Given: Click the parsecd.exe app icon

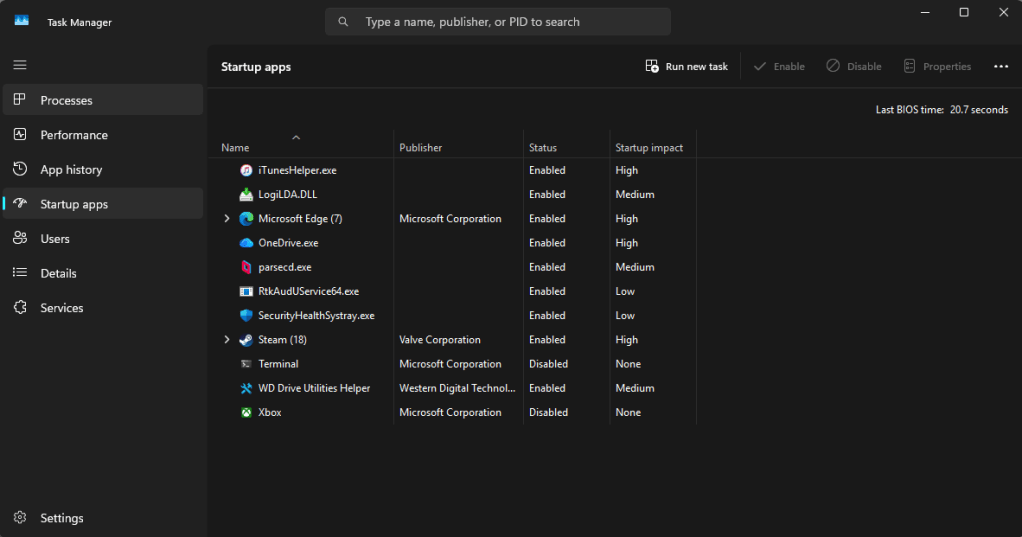Looking at the screenshot, I should pyautogui.click(x=246, y=267).
